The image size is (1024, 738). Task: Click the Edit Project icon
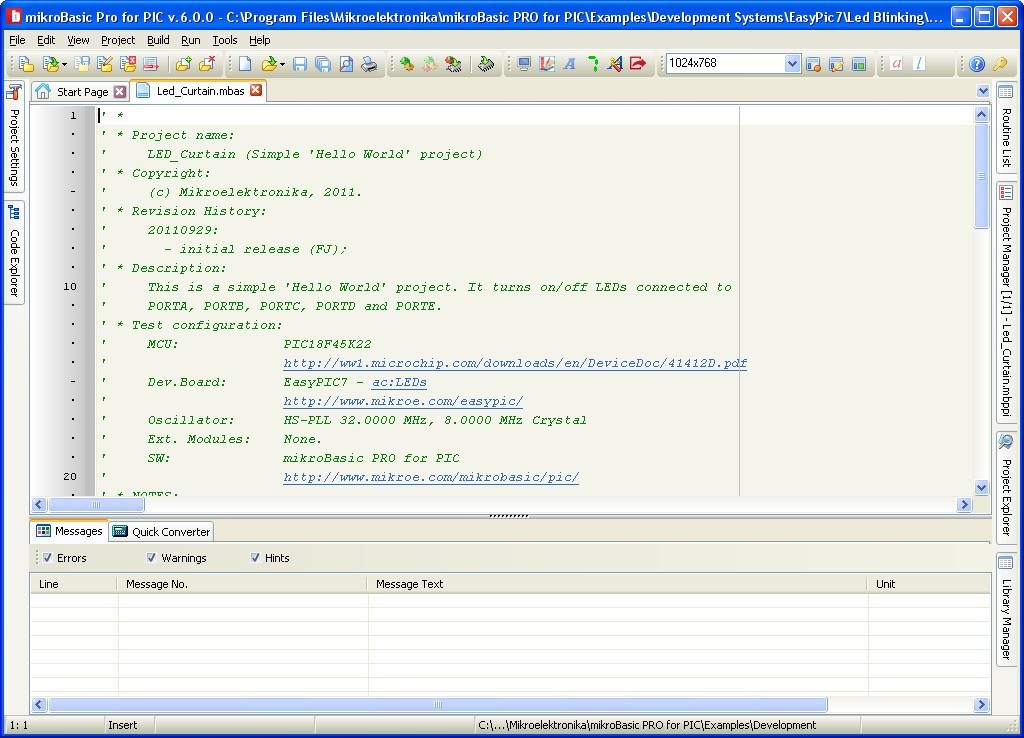[104, 63]
